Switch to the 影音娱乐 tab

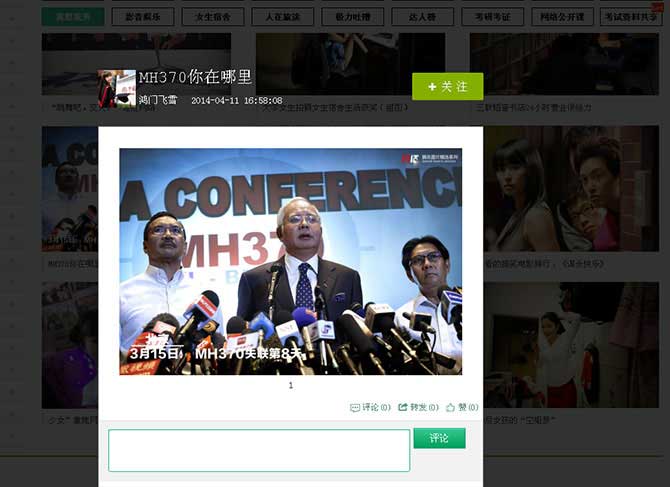coord(143,17)
